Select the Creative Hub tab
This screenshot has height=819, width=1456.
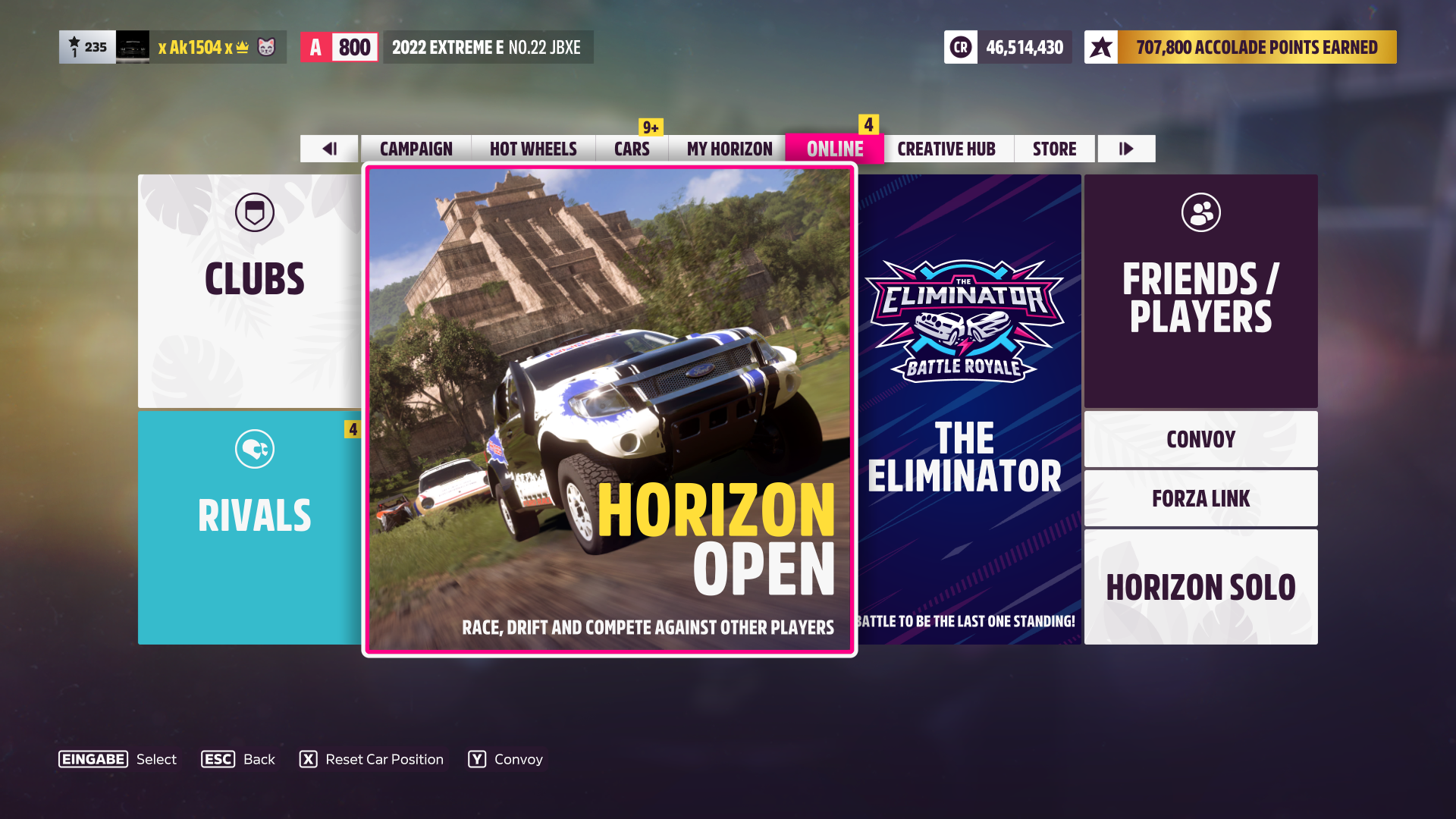click(x=946, y=149)
